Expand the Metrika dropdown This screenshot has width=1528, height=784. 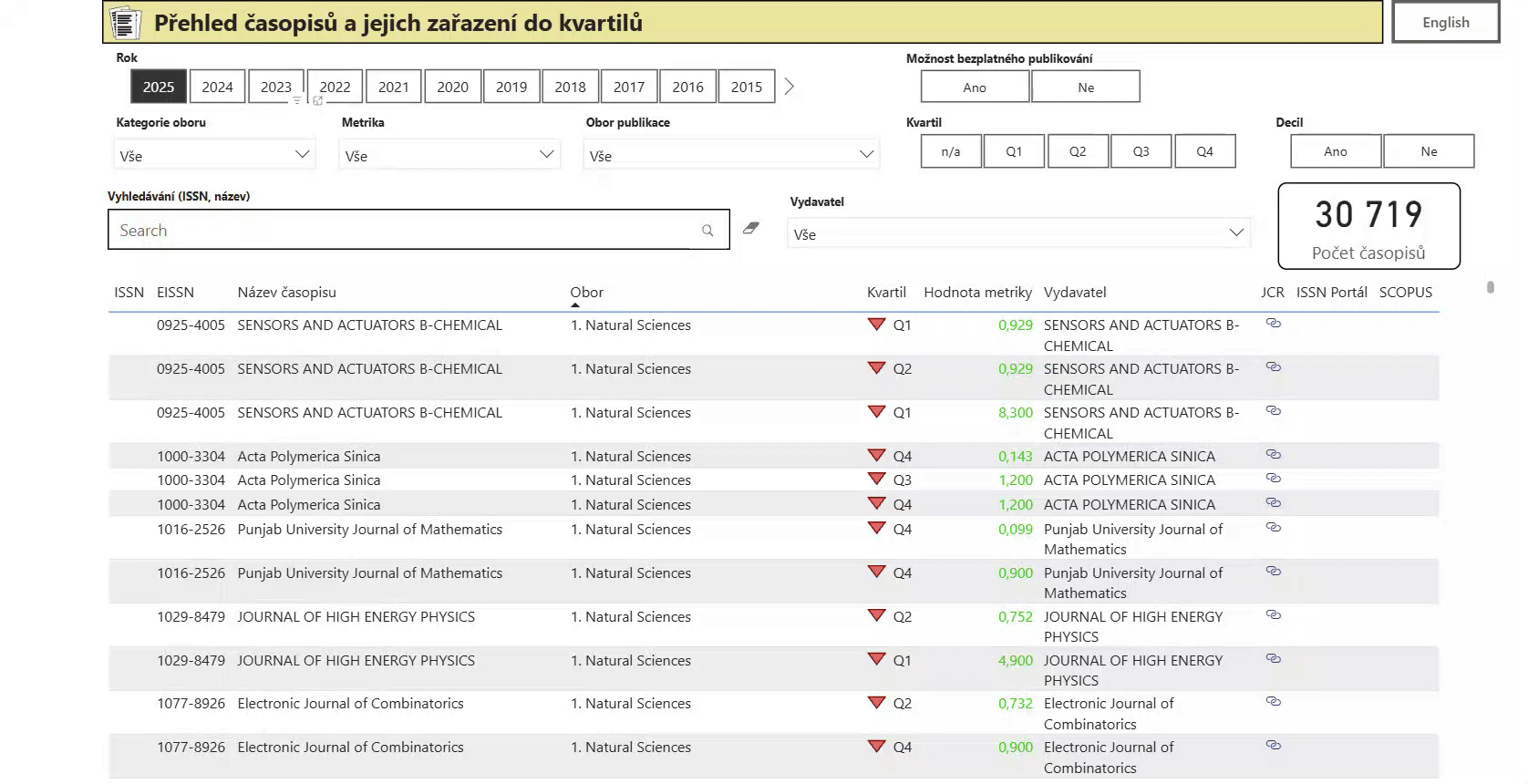pos(449,155)
